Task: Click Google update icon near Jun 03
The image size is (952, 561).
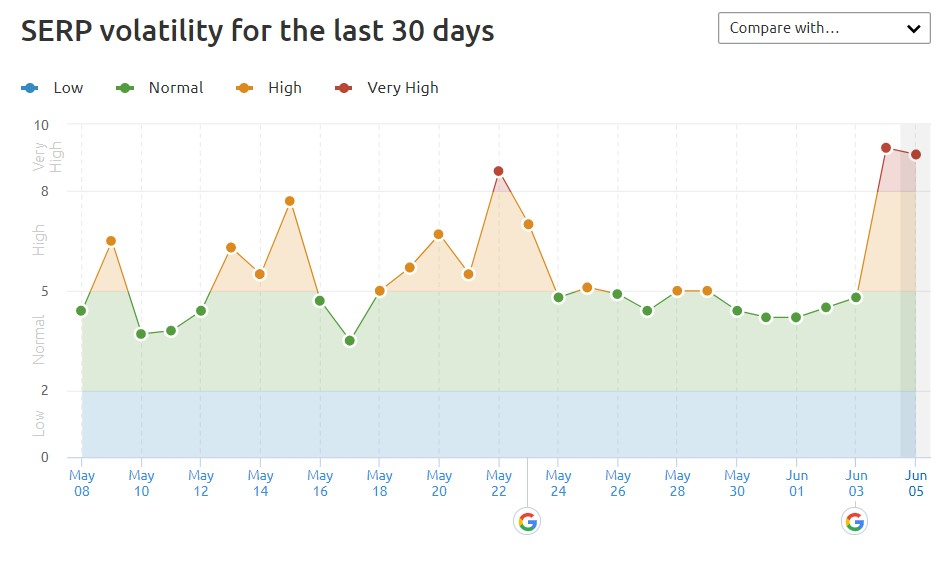Action: pos(854,521)
